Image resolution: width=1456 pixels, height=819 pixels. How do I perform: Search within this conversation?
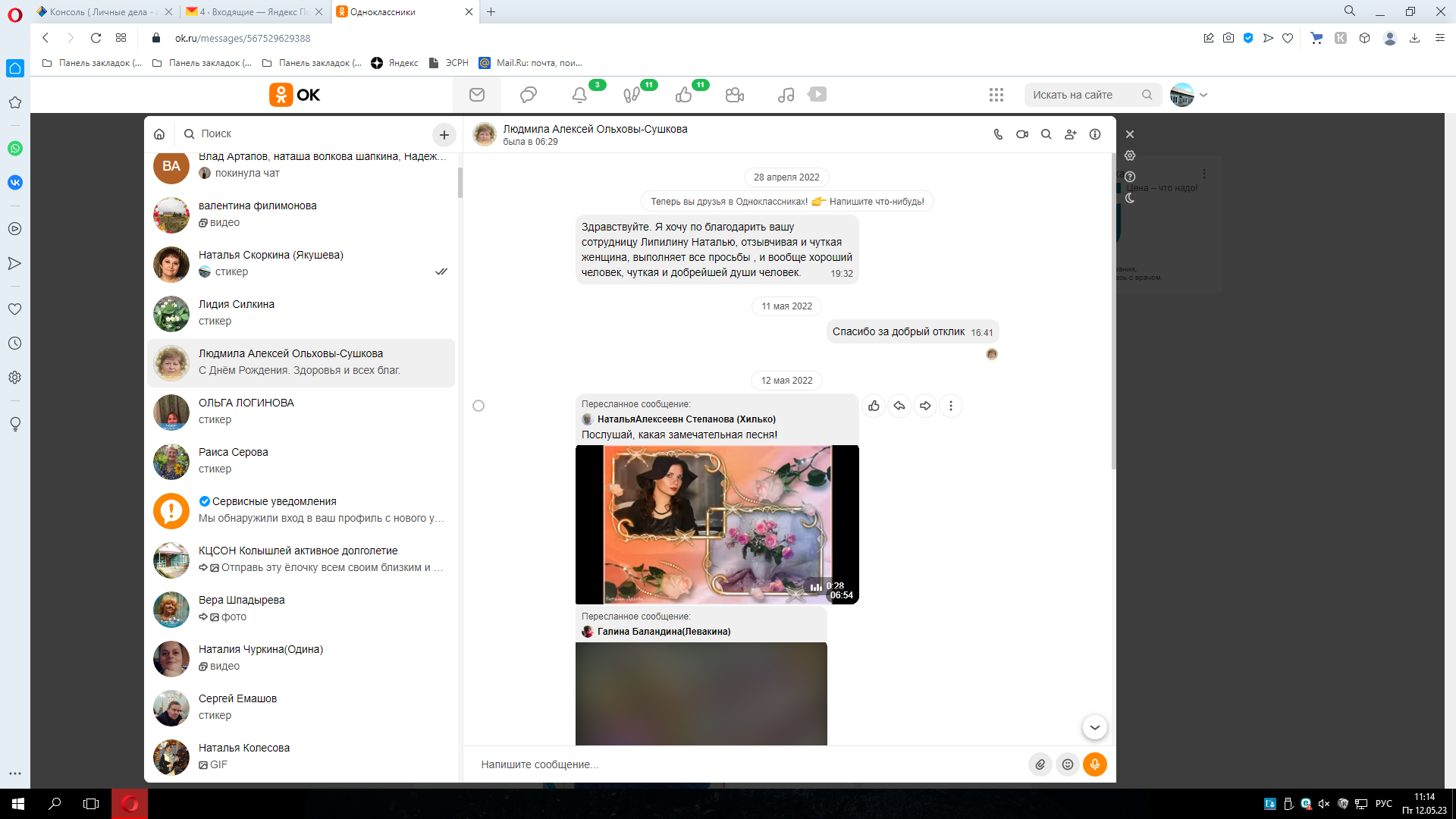[x=1046, y=134]
